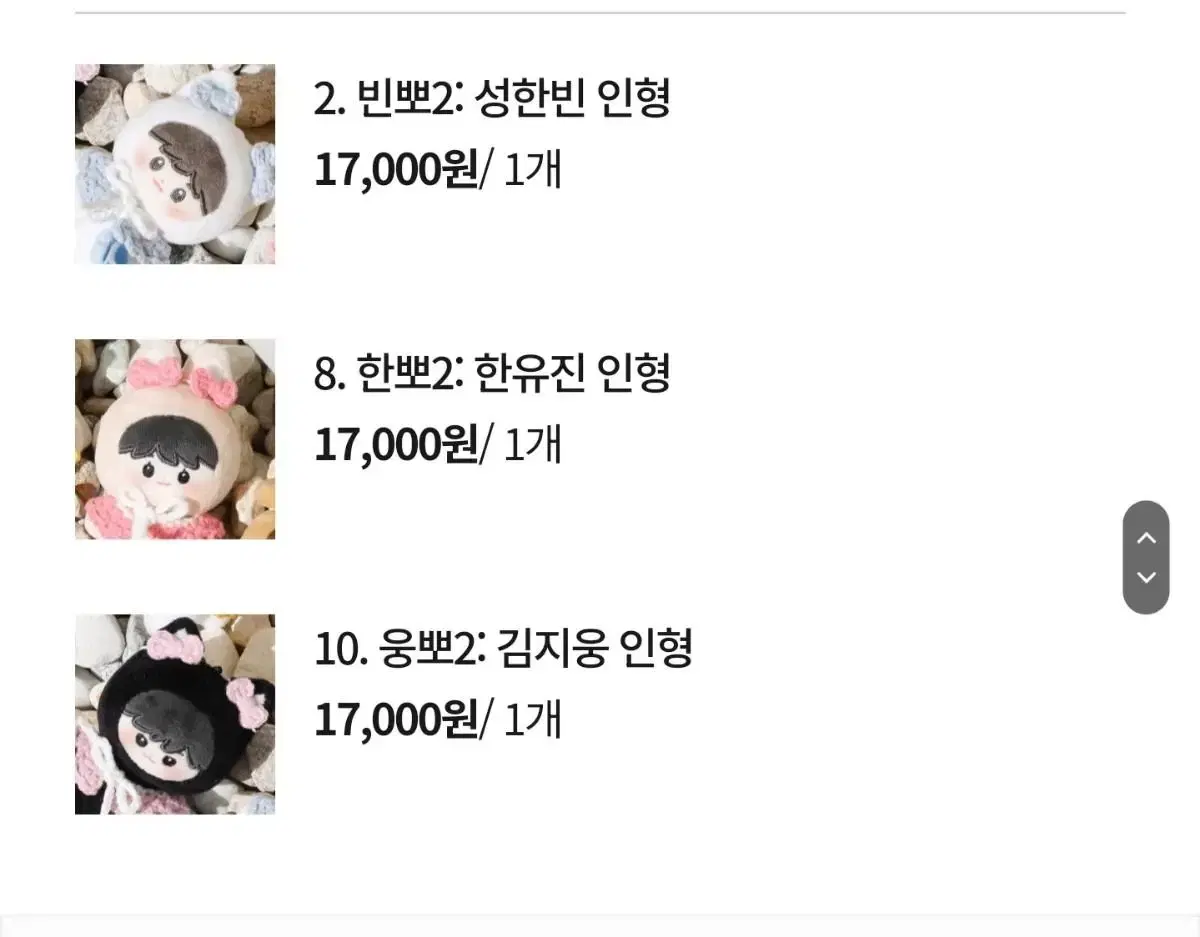The height and width of the screenshot is (937, 1200).
Task: Open the '10. 웅뽀2: 김지웅 인형' item title
Action: pyautogui.click(x=503, y=648)
